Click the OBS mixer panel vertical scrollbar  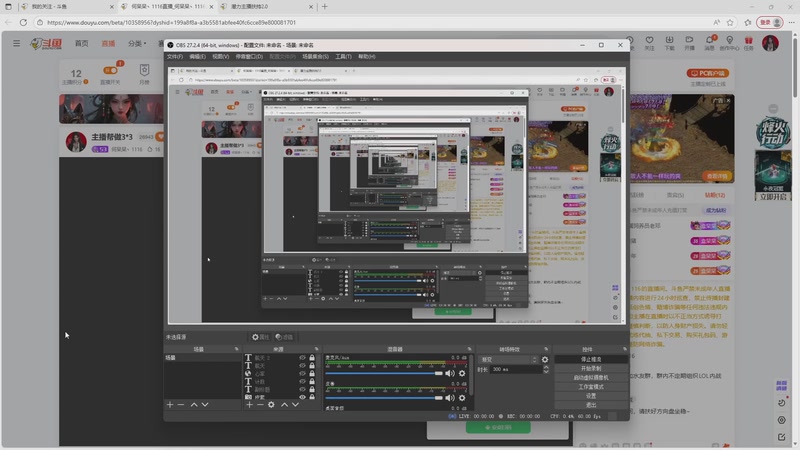tap(471, 375)
